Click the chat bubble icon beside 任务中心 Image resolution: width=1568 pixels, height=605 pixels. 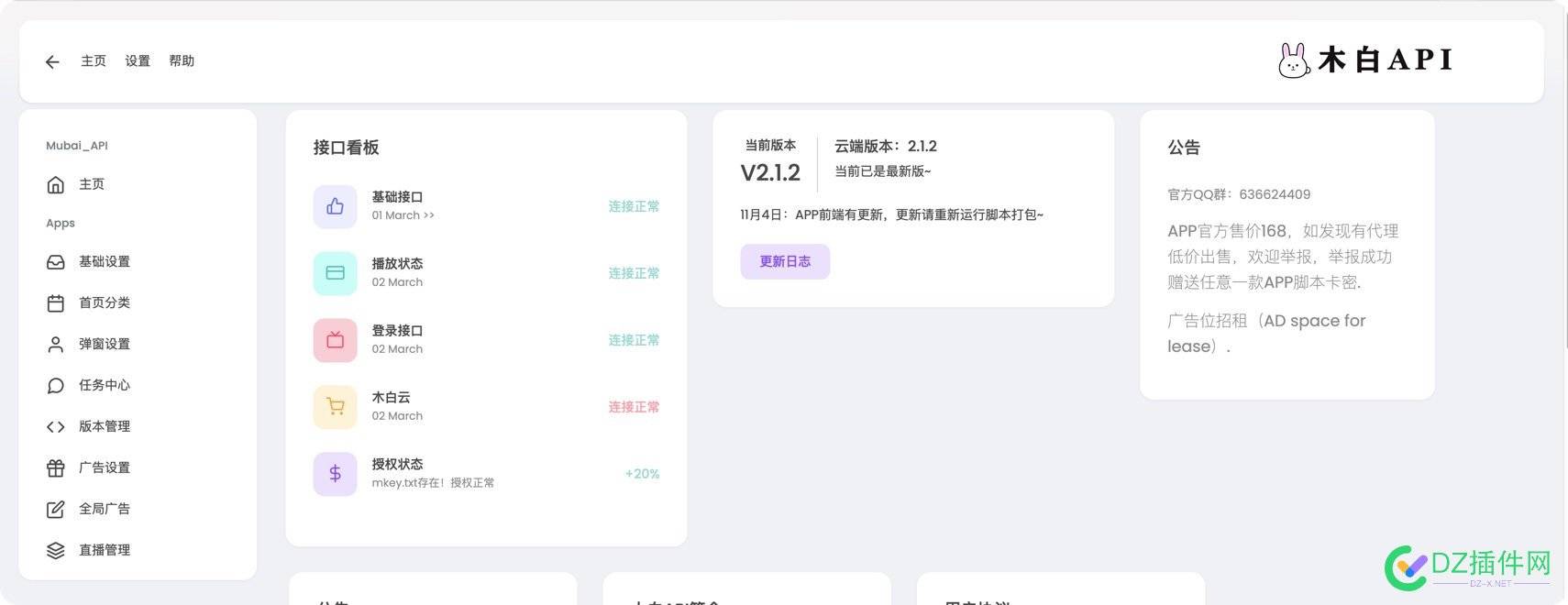point(55,386)
